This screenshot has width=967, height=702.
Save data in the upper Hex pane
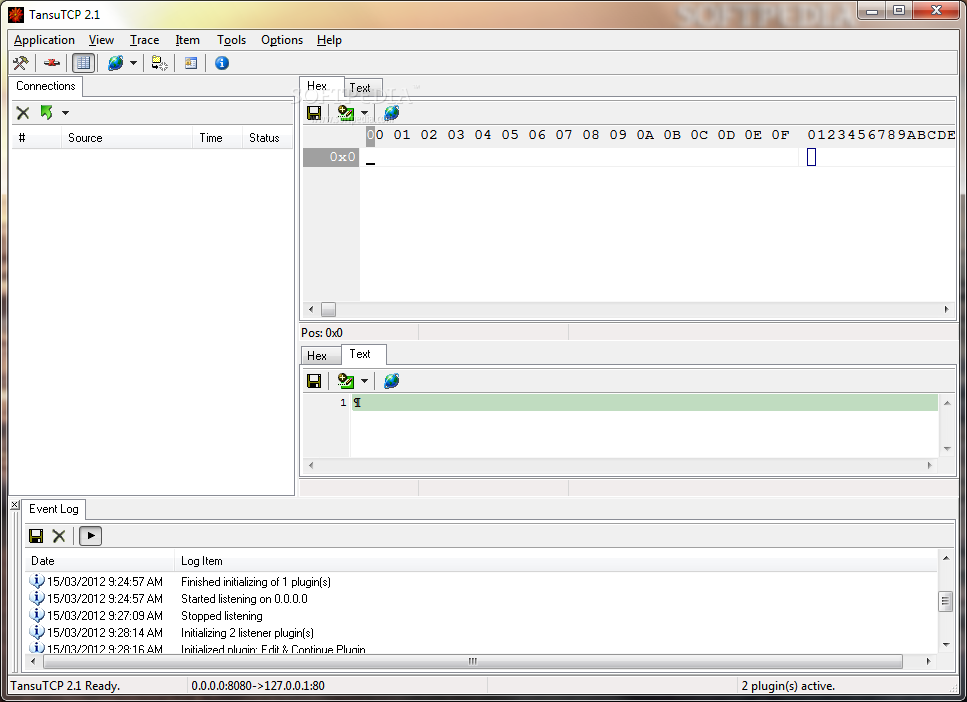314,113
